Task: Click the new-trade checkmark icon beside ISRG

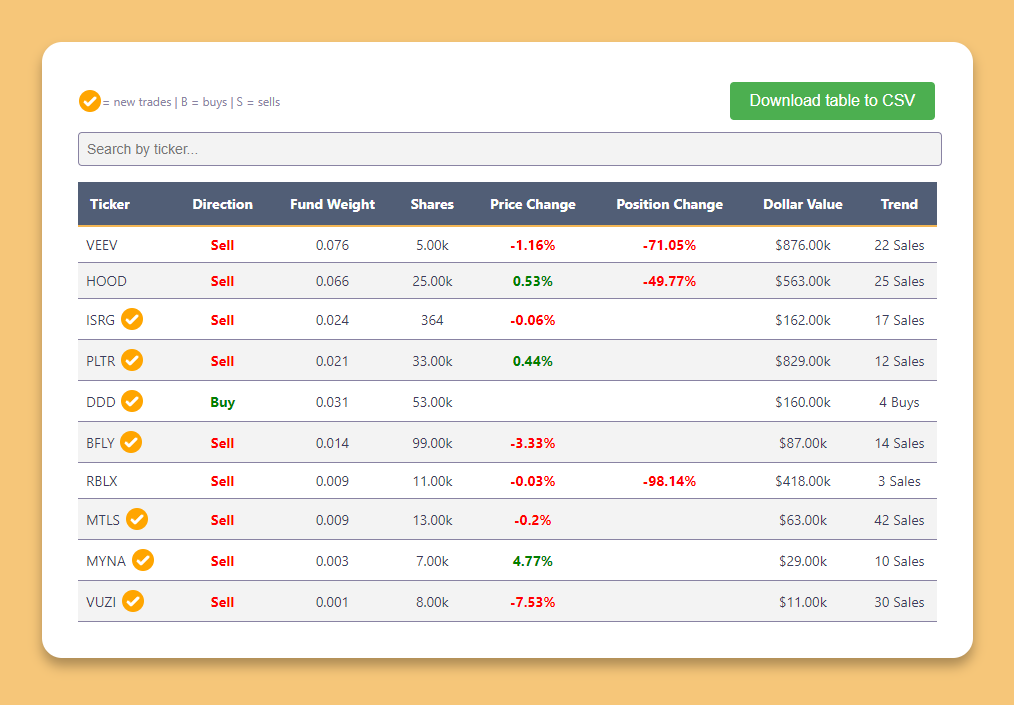Action: (x=132, y=319)
